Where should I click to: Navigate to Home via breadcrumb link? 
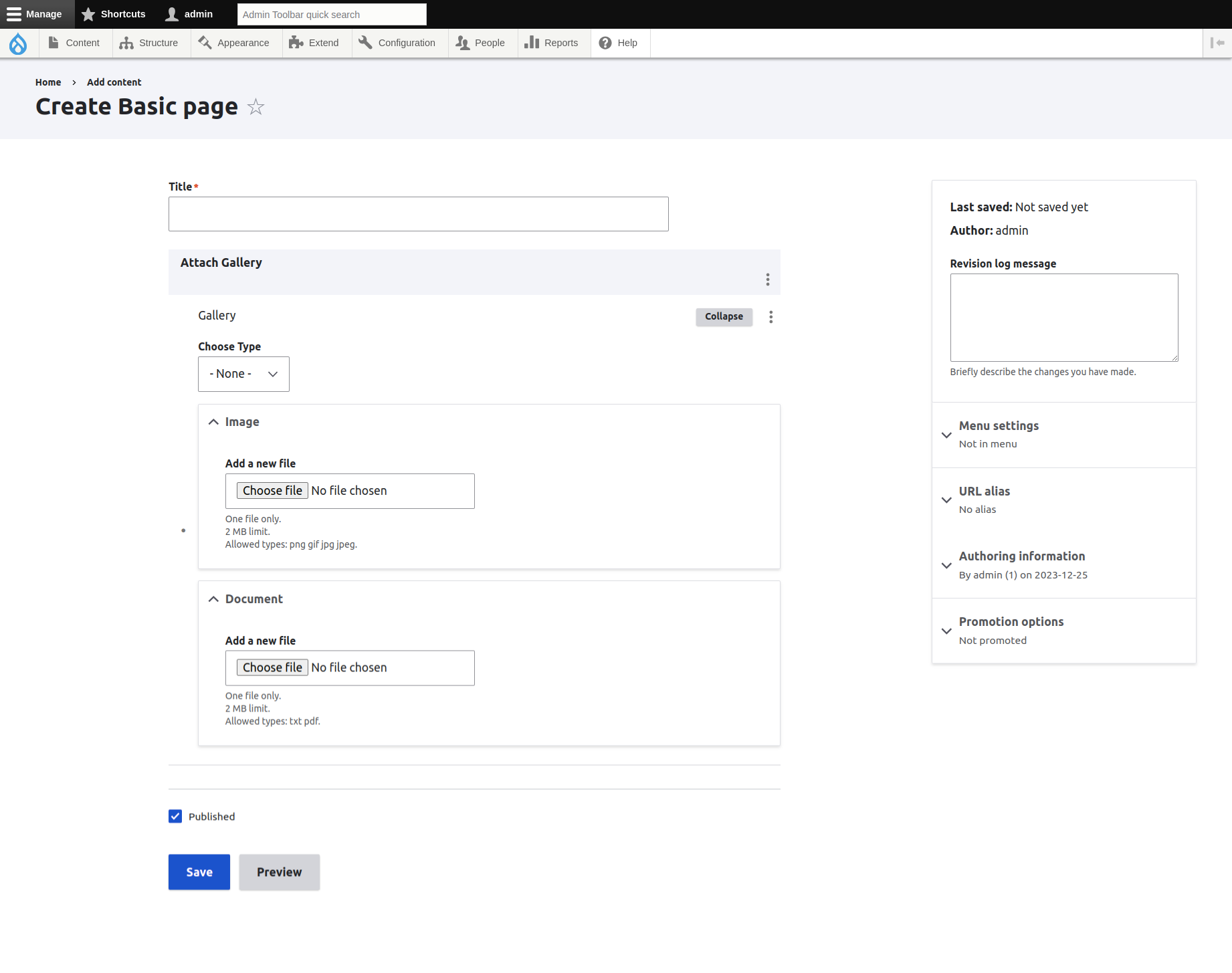point(47,82)
